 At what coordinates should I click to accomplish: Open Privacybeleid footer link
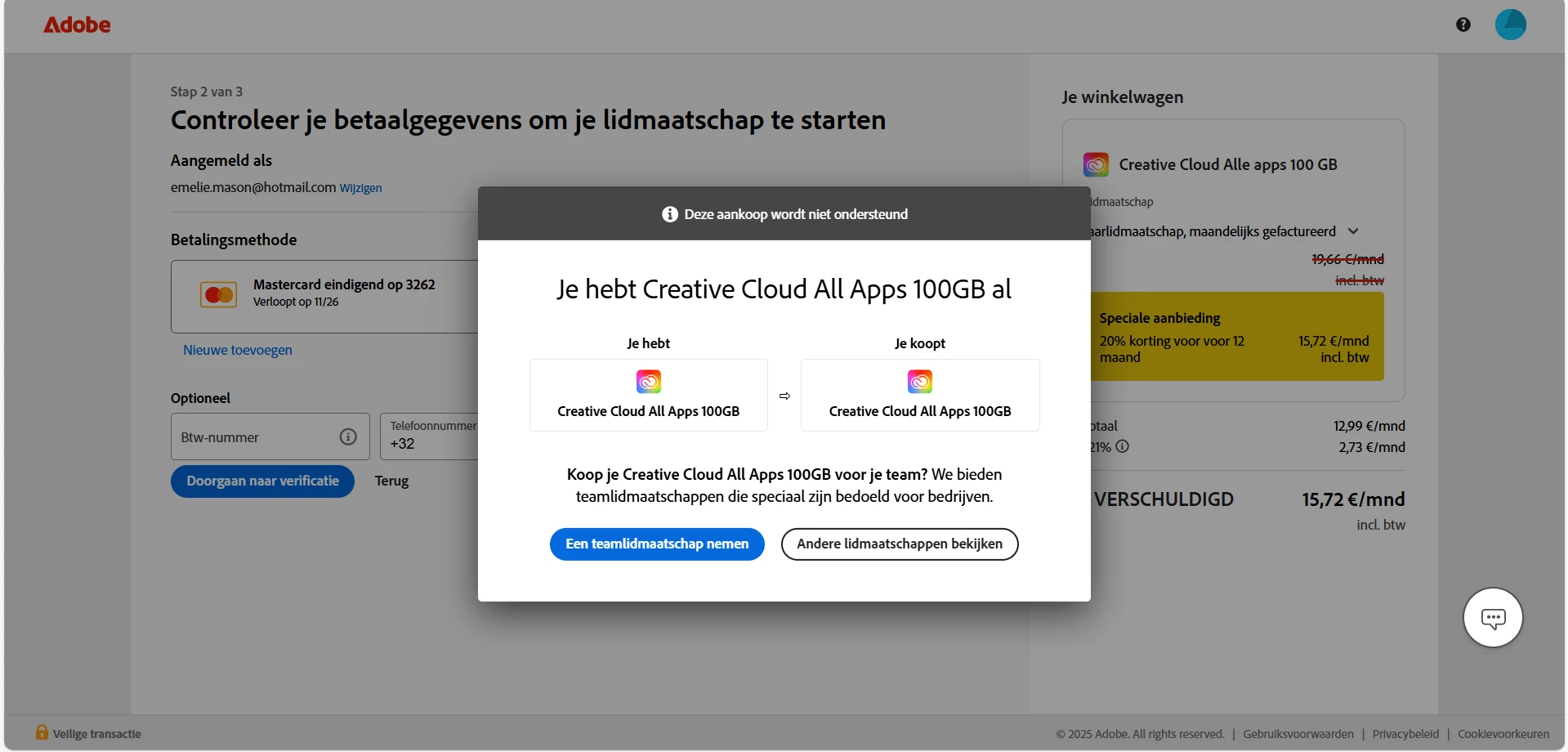(x=1405, y=734)
